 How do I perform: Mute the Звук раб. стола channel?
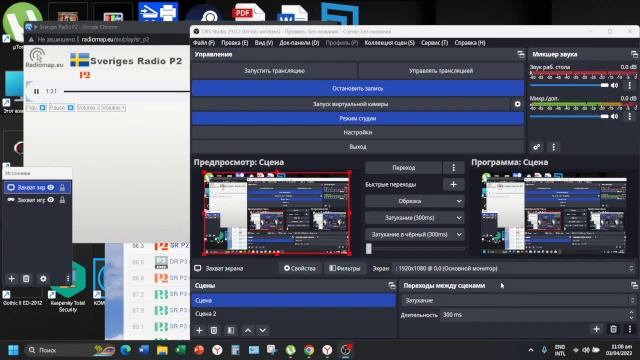pyautogui.click(x=614, y=85)
